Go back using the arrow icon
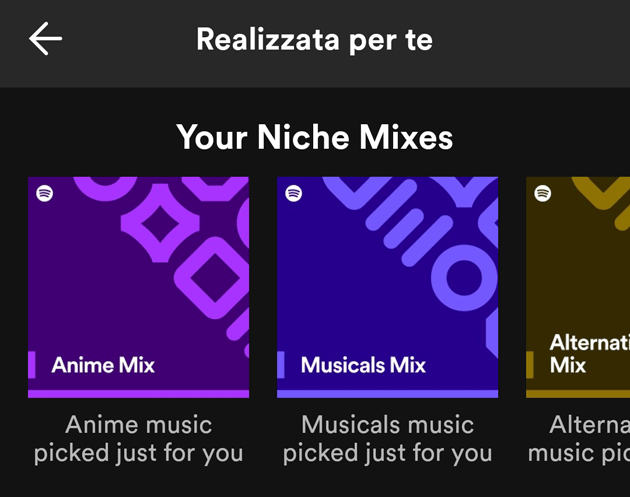Screen dimensions: 630x497 (45, 40)
